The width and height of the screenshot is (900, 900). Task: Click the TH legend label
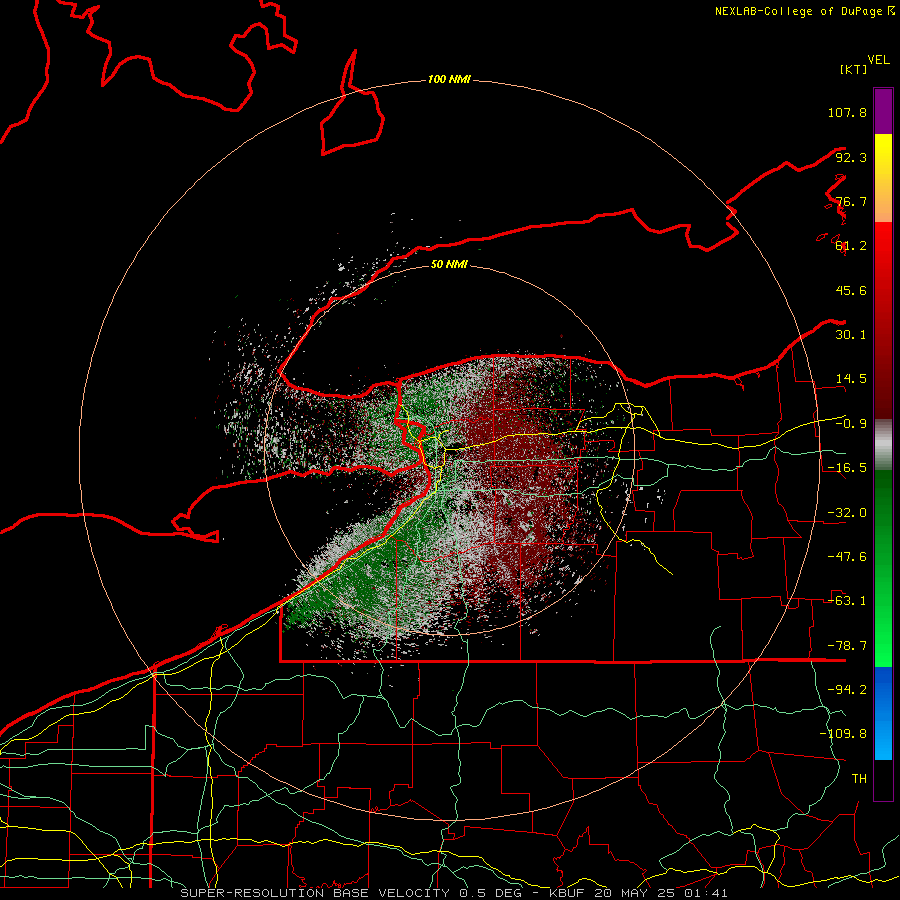point(859,779)
